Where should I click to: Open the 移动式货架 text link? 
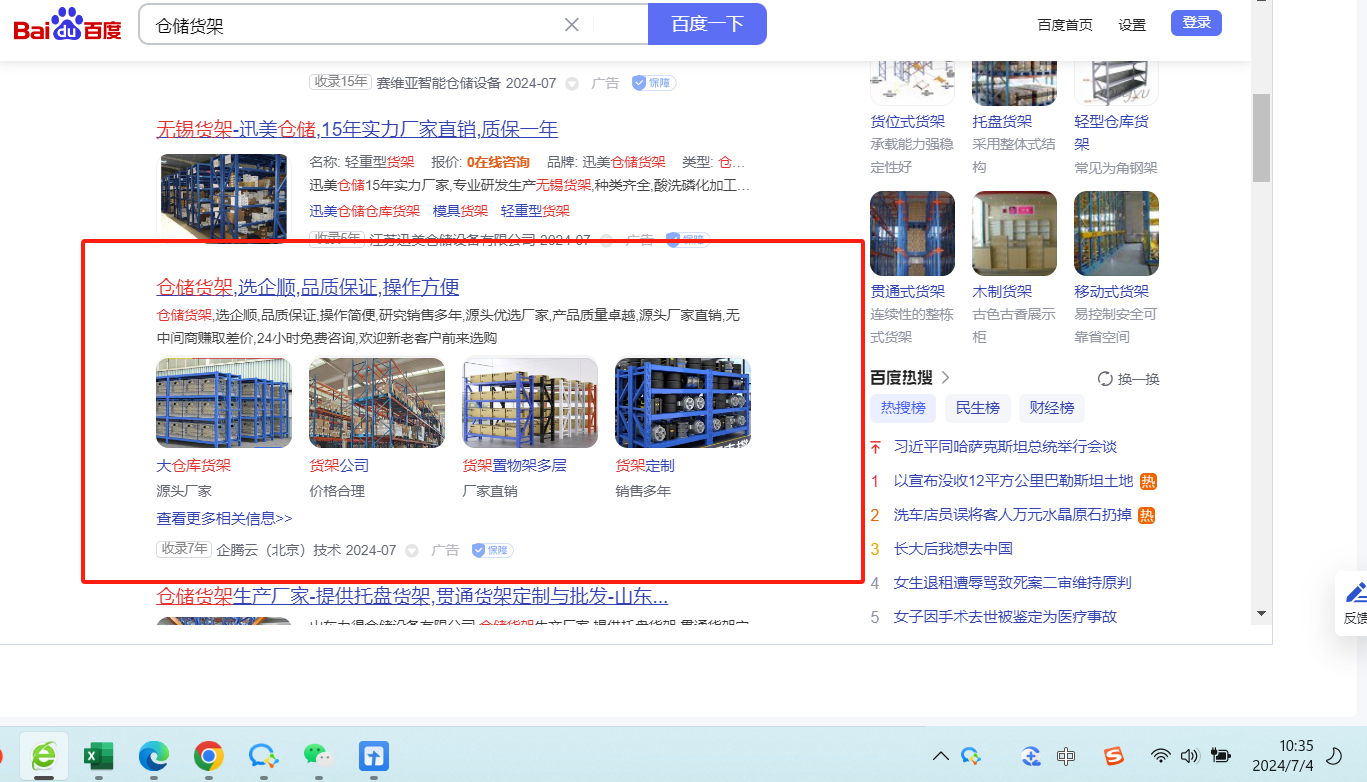point(1112,291)
